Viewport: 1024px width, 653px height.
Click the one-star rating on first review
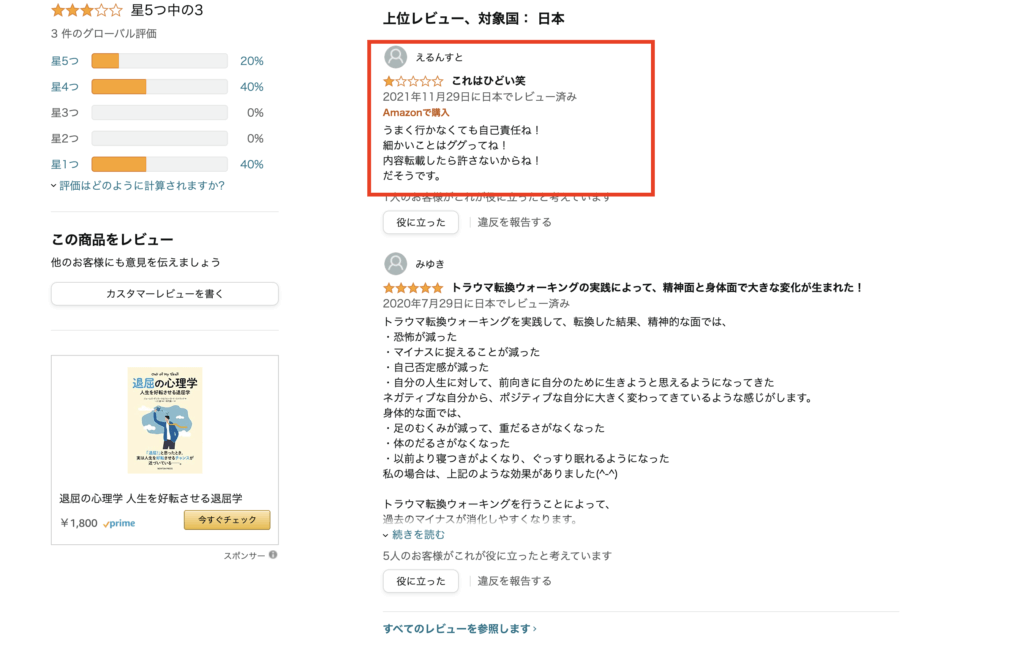(x=413, y=81)
